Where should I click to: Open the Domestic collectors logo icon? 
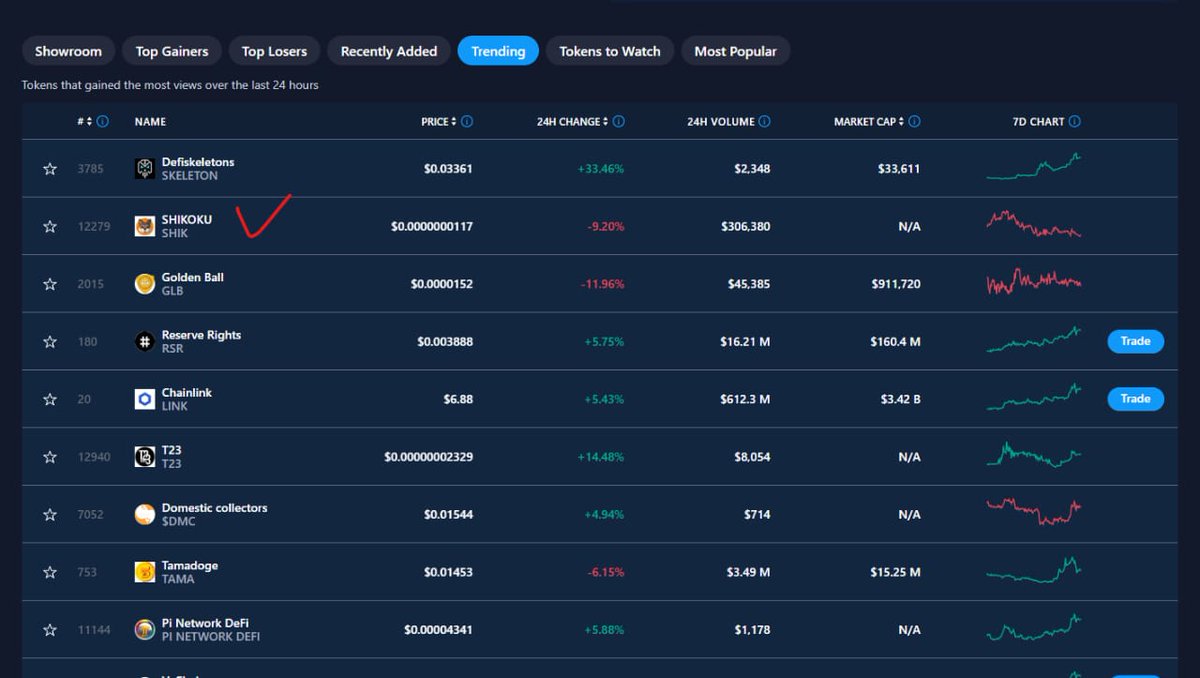pos(145,515)
